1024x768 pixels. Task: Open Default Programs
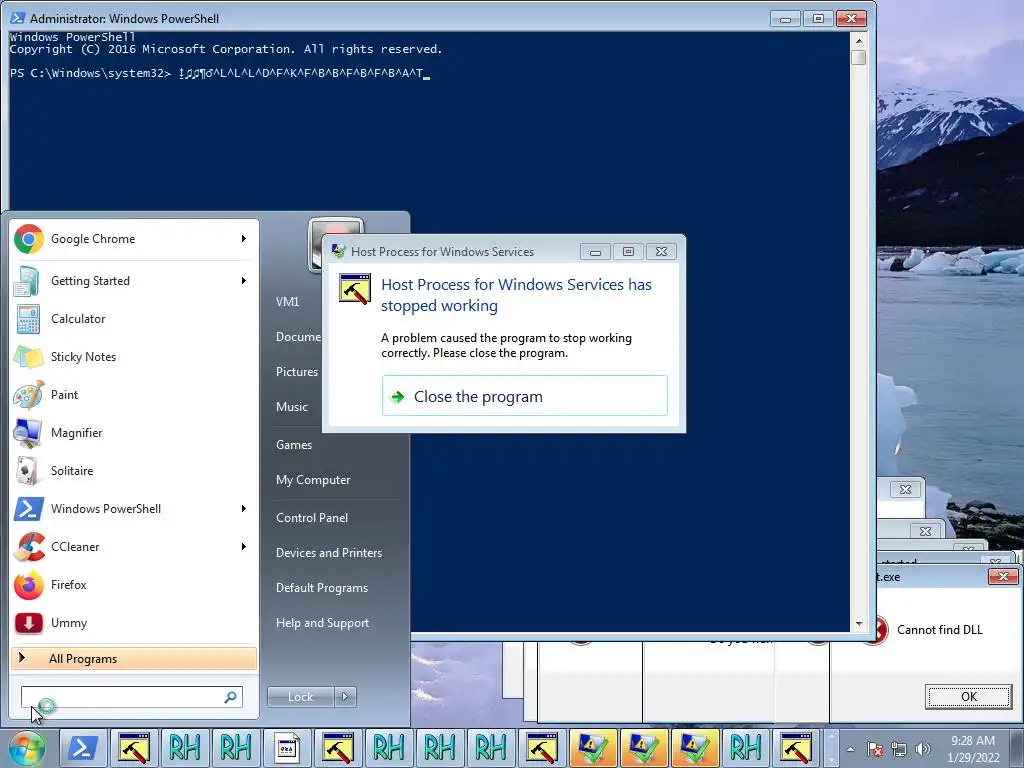[x=321, y=588]
